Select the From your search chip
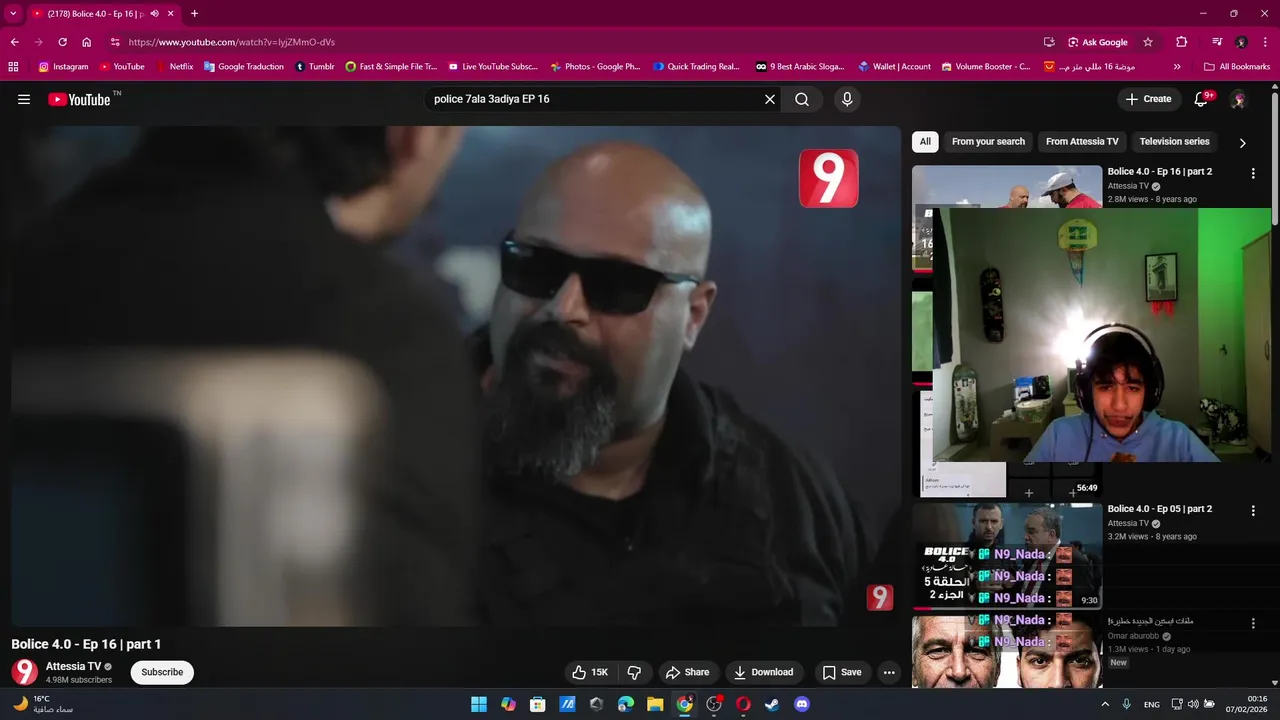Viewport: 1280px width, 720px height. 988,141
